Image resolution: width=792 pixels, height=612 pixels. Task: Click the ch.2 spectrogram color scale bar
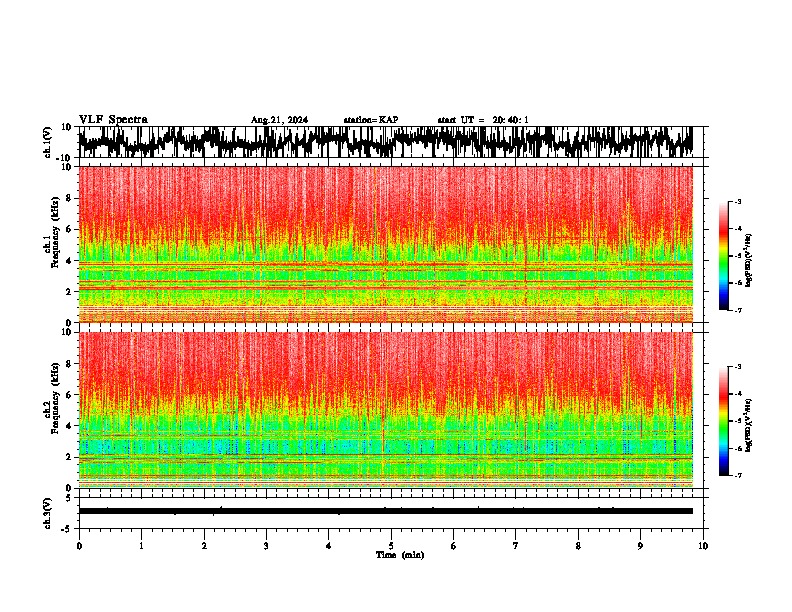click(x=723, y=421)
